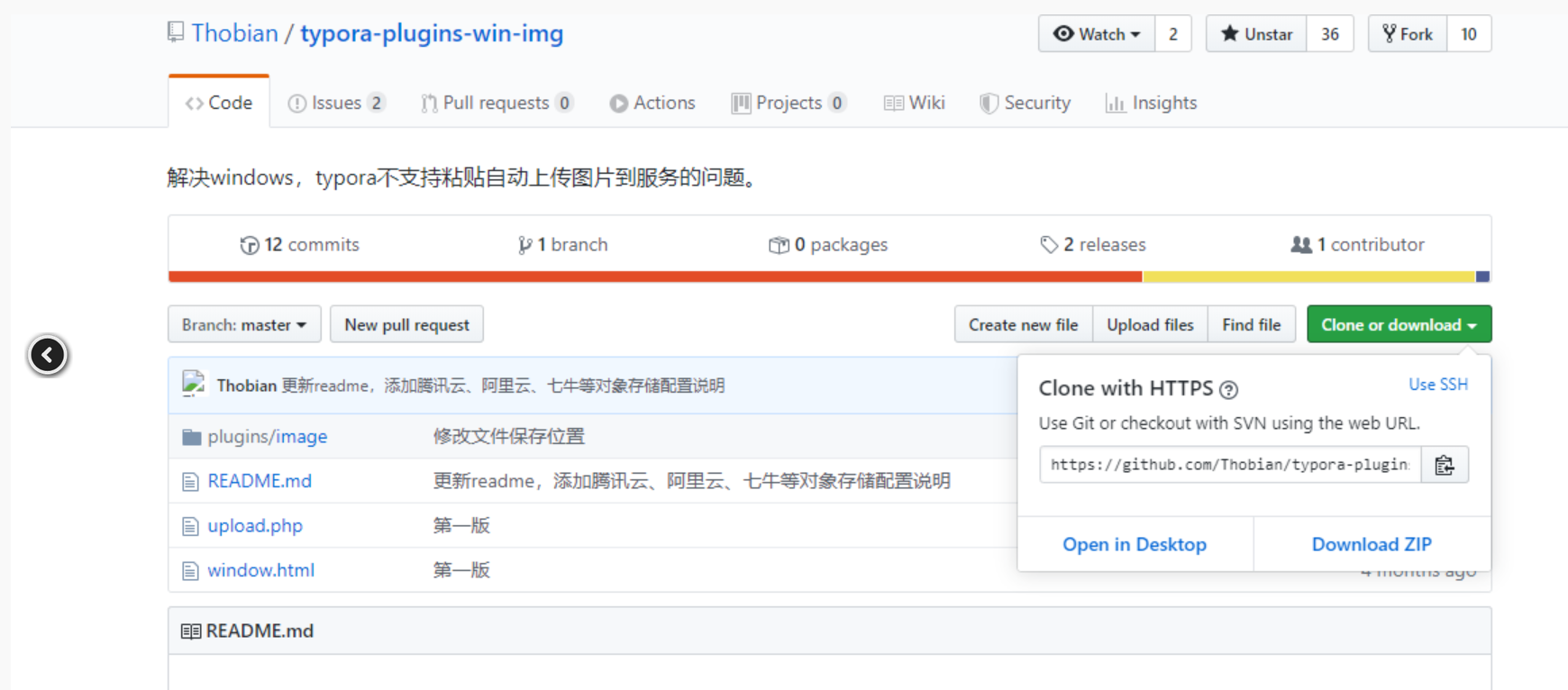
Task: Open the 2 releases page
Action: click(x=1092, y=244)
